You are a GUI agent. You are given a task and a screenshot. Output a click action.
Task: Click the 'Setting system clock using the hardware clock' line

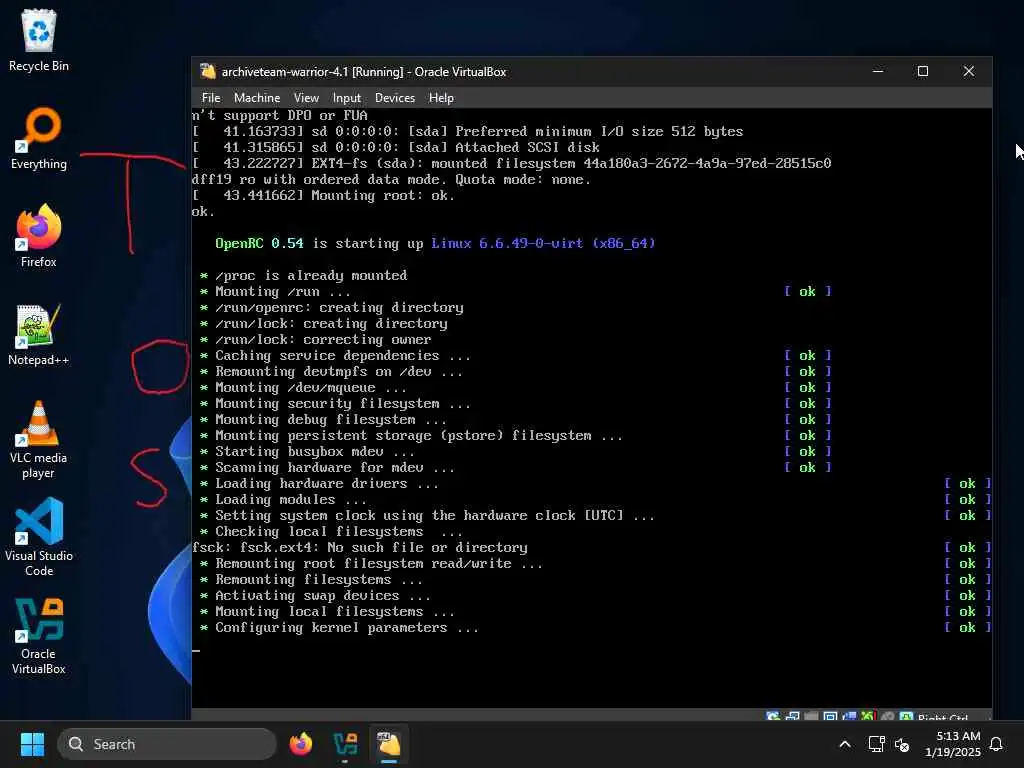(434, 515)
